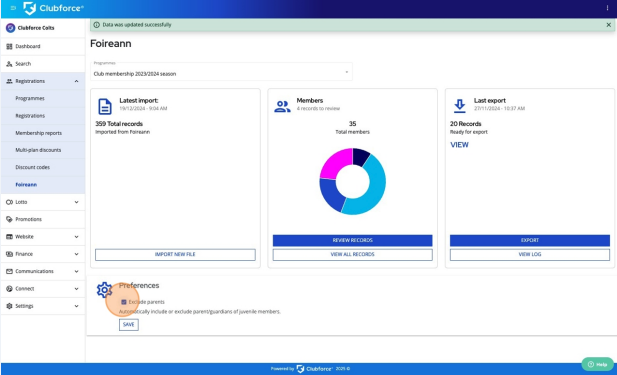
Task: Click the Last export download icon
Action: [460, 106]
